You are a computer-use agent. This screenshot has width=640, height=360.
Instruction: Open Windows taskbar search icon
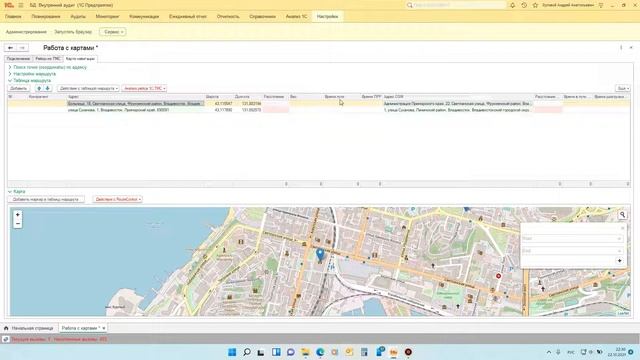coord(247,352)
